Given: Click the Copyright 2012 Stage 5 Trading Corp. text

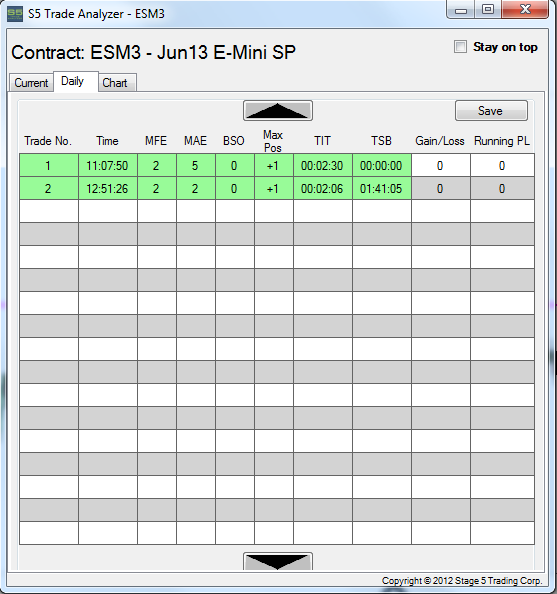Looking at the screenshot, I should click(x=462, y=581).
